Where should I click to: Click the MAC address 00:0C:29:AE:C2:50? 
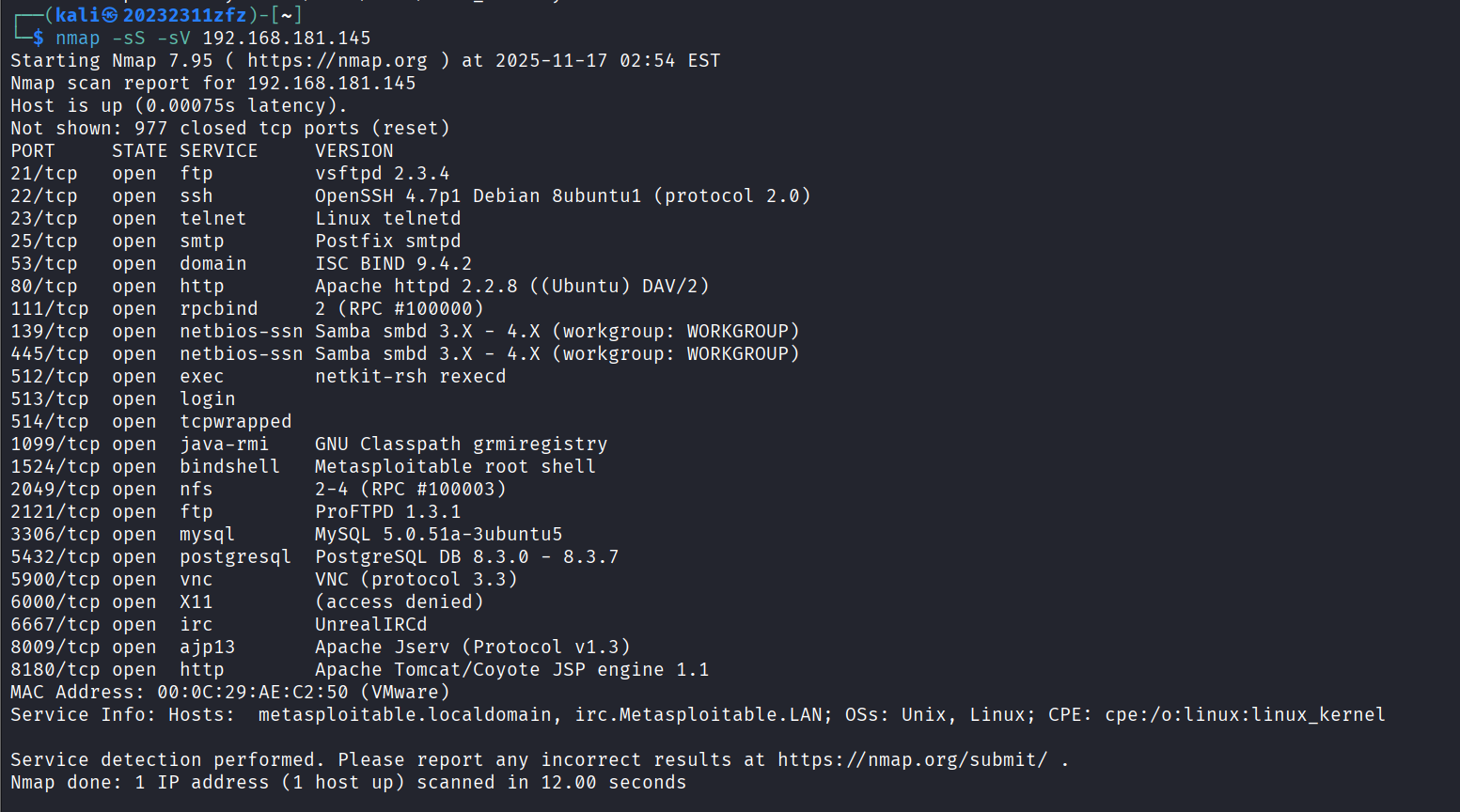point(252,693)
